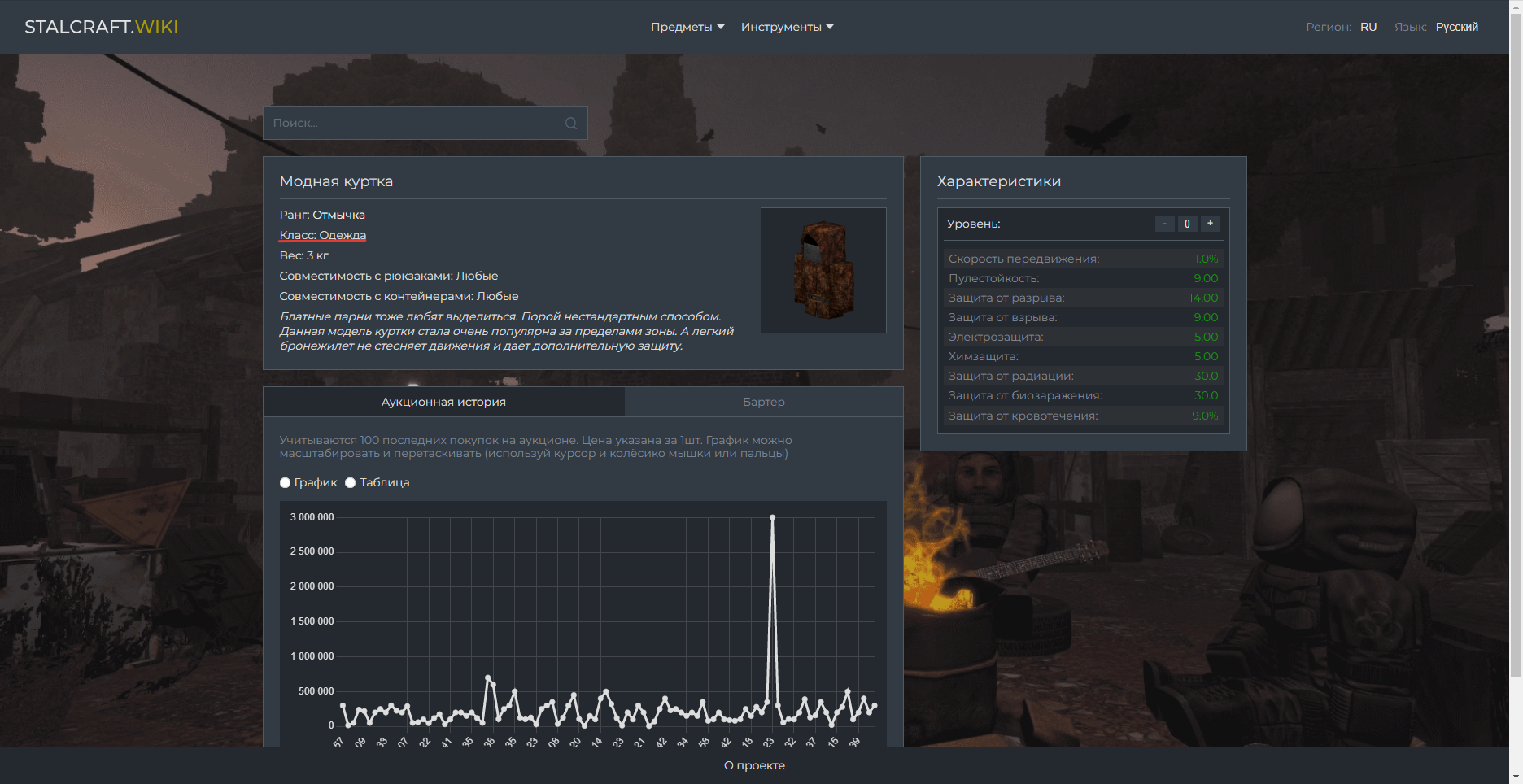Select the График radio button
Image resolution: width=1523 pixels, height=784 pixels.
285,482
